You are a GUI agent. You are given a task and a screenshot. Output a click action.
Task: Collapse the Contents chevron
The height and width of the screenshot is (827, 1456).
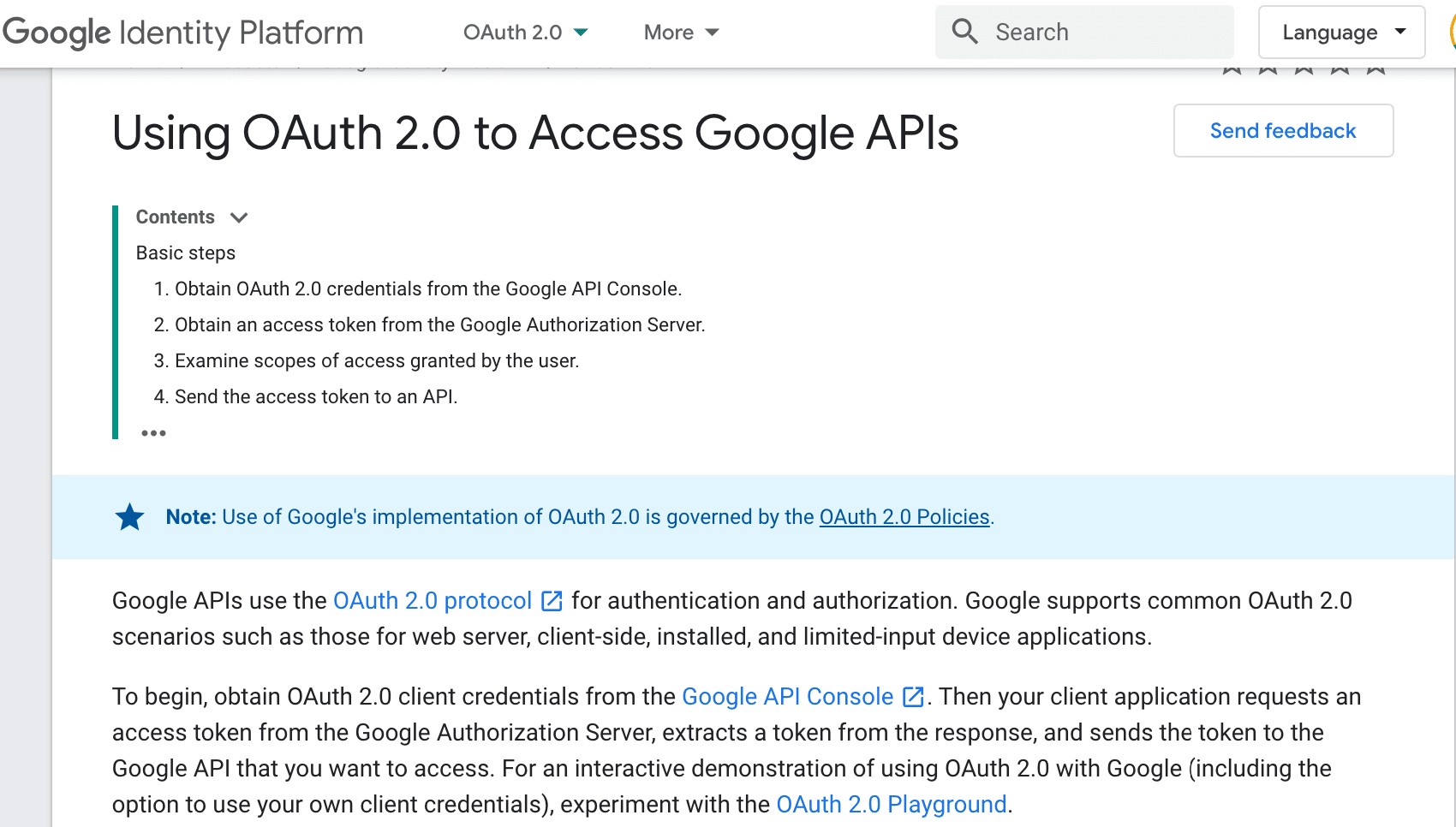[239, 217]
